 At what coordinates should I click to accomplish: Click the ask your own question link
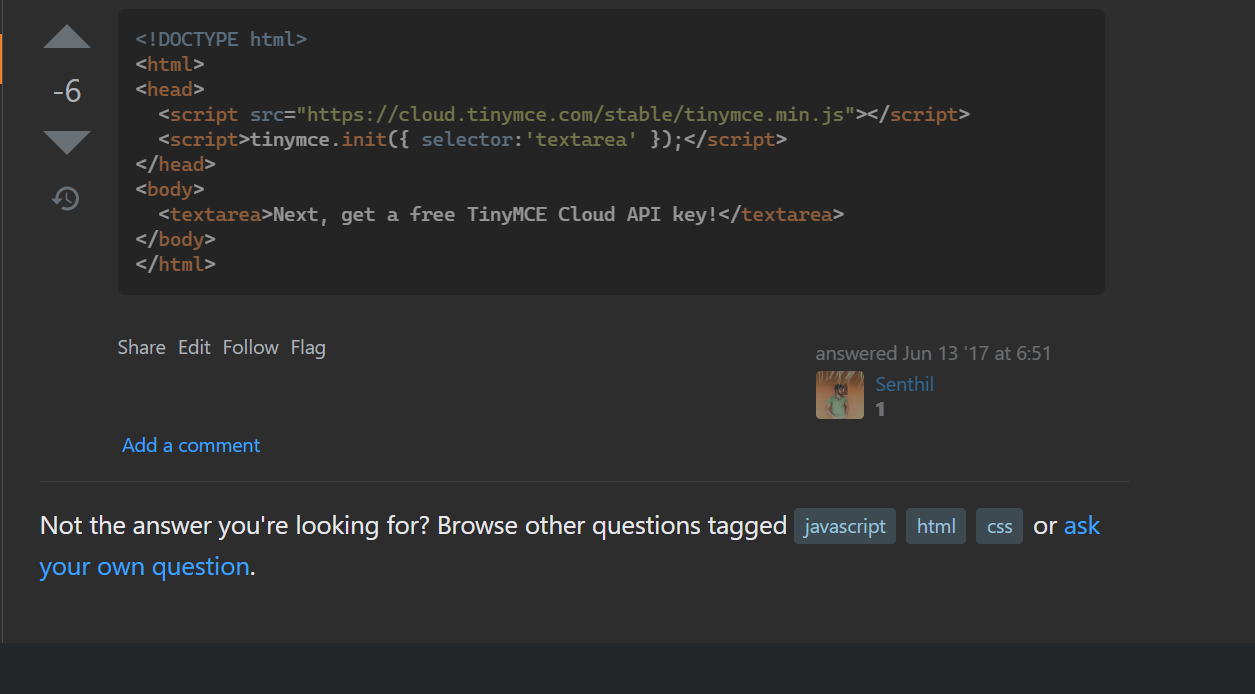point(1081,525)
